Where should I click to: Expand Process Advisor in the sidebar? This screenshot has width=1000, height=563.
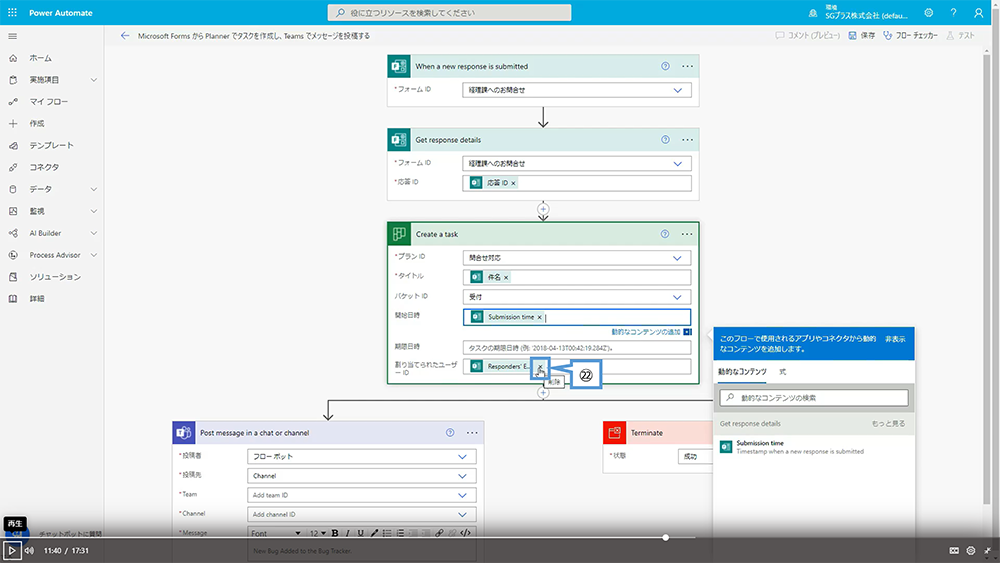[94, 255]
